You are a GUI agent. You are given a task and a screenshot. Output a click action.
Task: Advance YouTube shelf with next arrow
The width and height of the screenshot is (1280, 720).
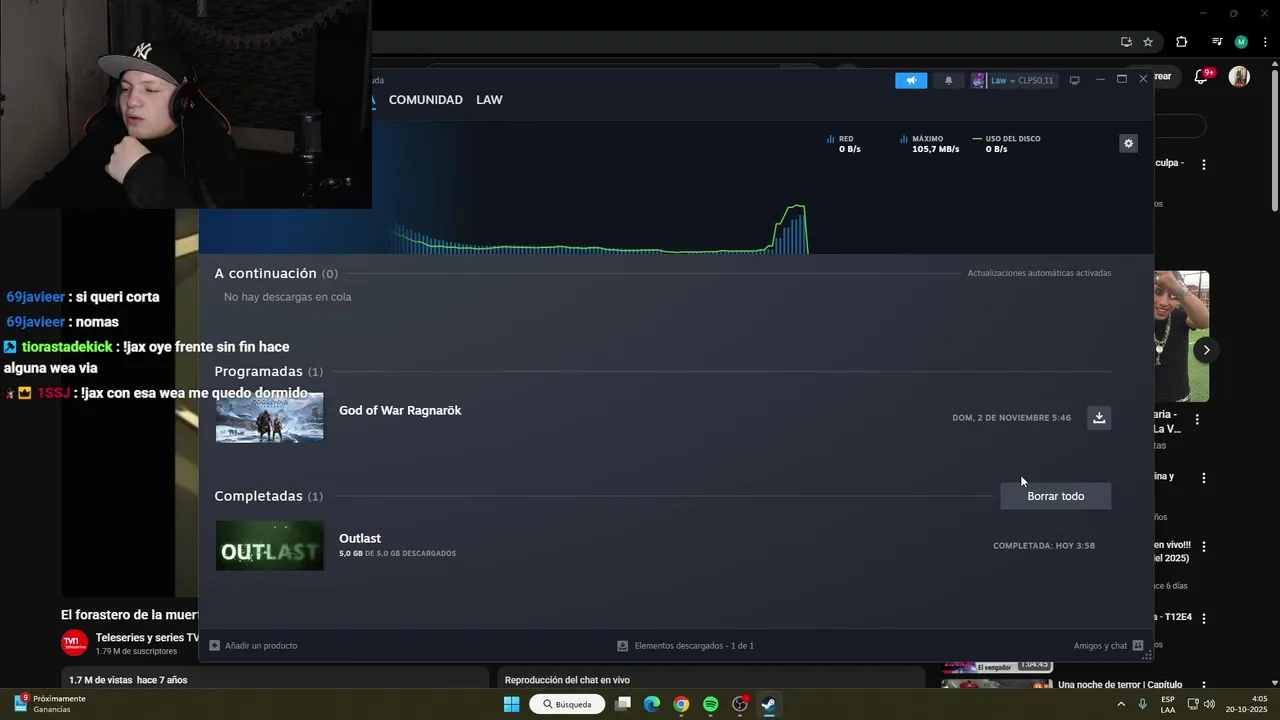point(1206,350)
